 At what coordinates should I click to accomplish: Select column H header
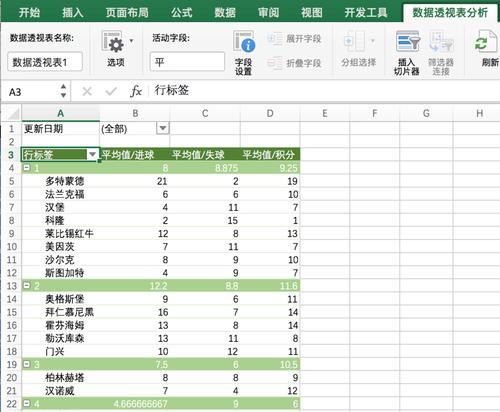click(x=479, y=114)
